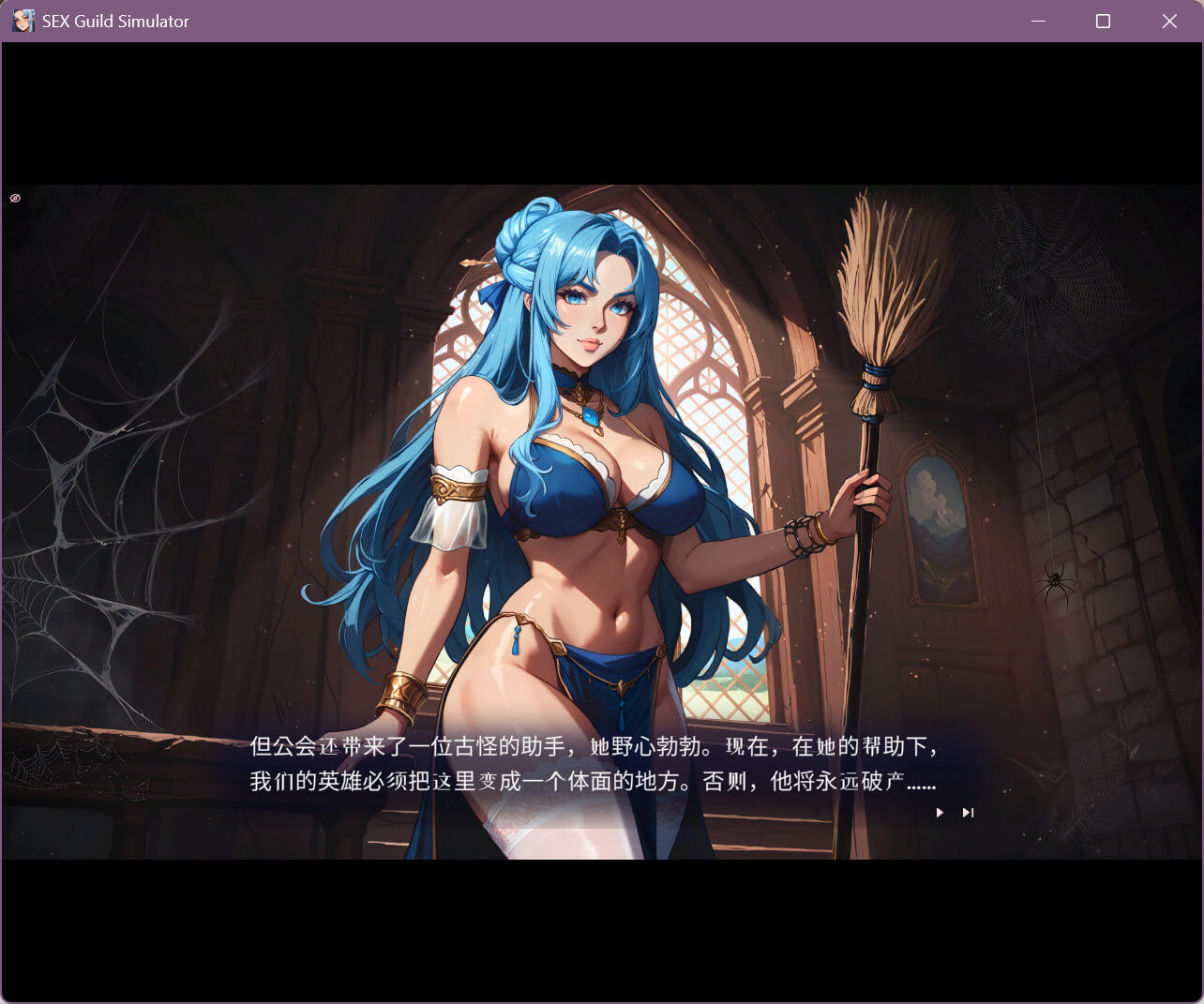The image size is (1204, 1004).
Task: Minimize the SEX Guild Simulator window
Action: 1038,21
